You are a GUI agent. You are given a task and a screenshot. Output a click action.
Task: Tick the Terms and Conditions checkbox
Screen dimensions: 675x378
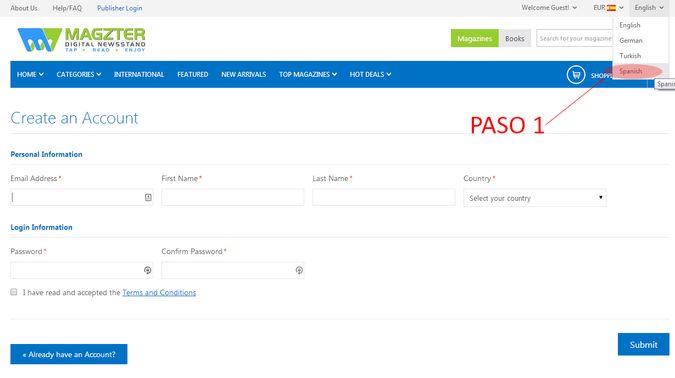pos(14,292)
